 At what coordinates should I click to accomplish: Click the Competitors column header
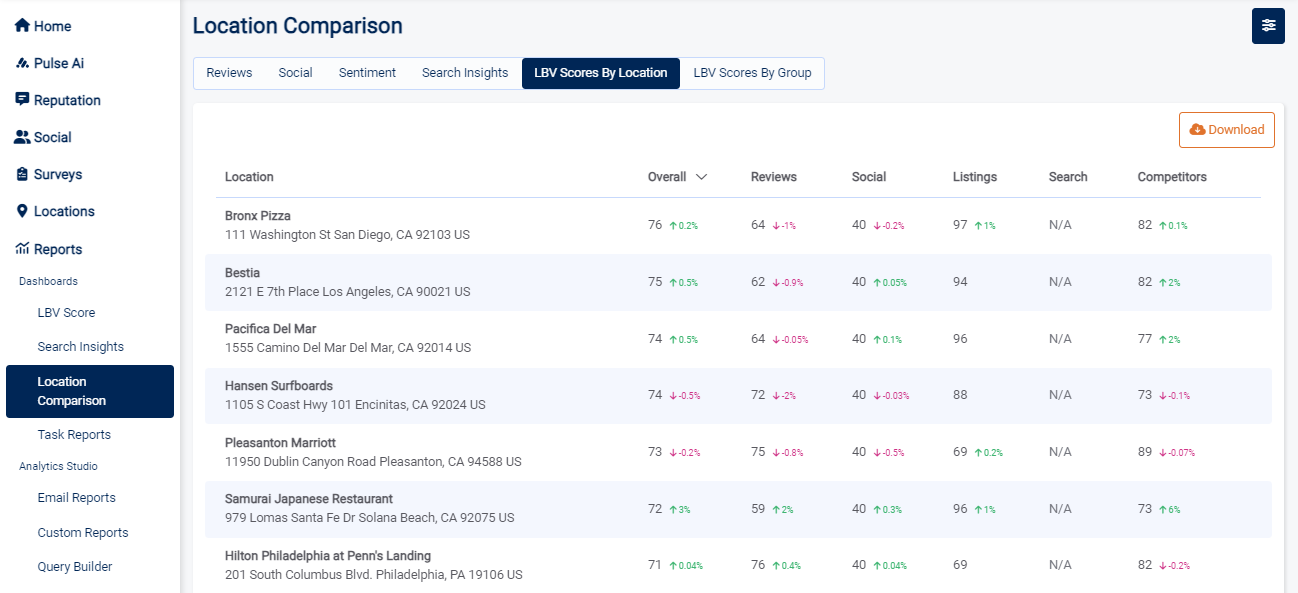1172,177
